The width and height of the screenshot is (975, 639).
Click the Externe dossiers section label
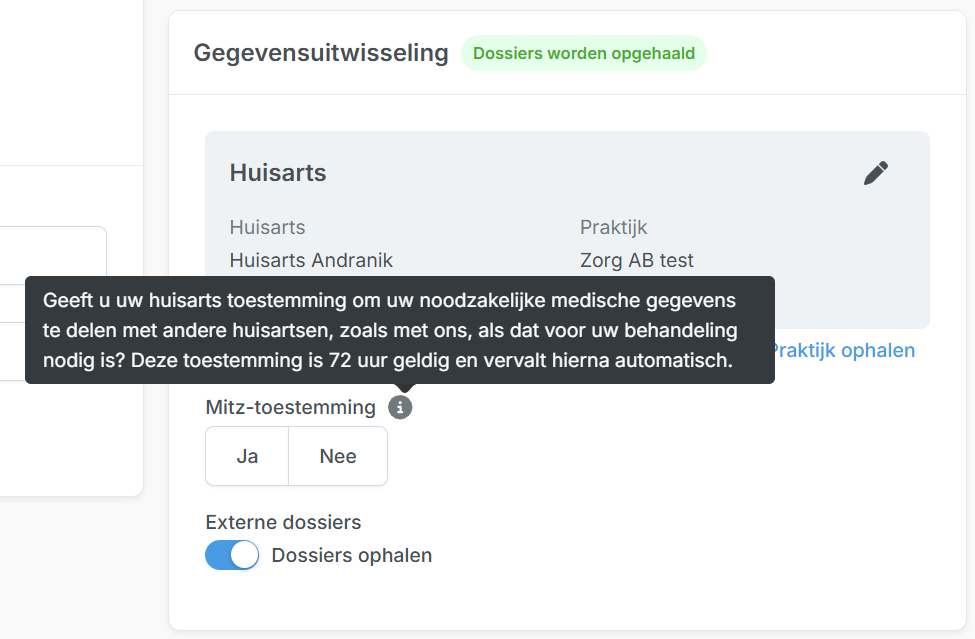click(283, 522)
